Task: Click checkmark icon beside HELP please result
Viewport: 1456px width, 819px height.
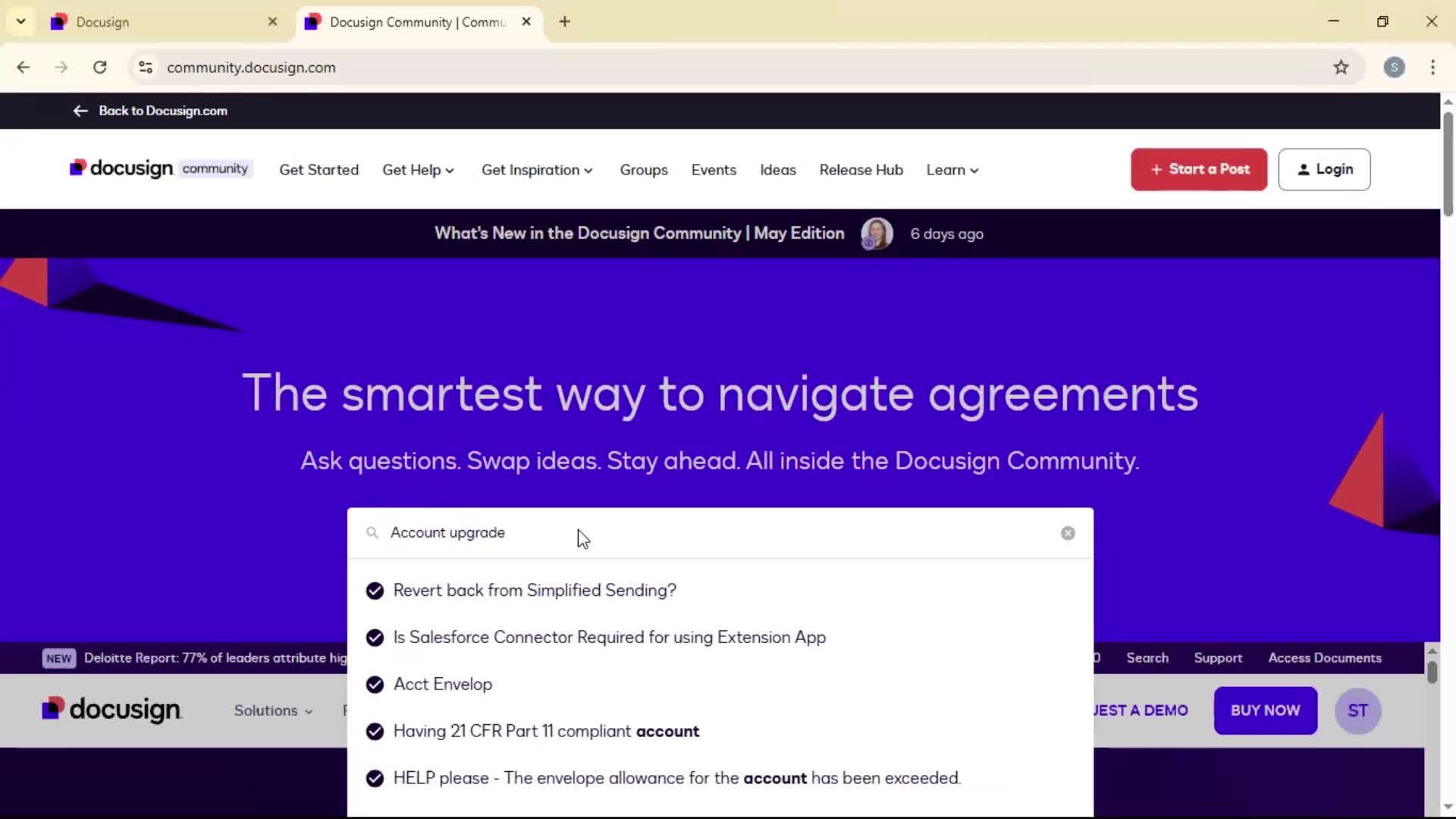Action: click(375, 779)
